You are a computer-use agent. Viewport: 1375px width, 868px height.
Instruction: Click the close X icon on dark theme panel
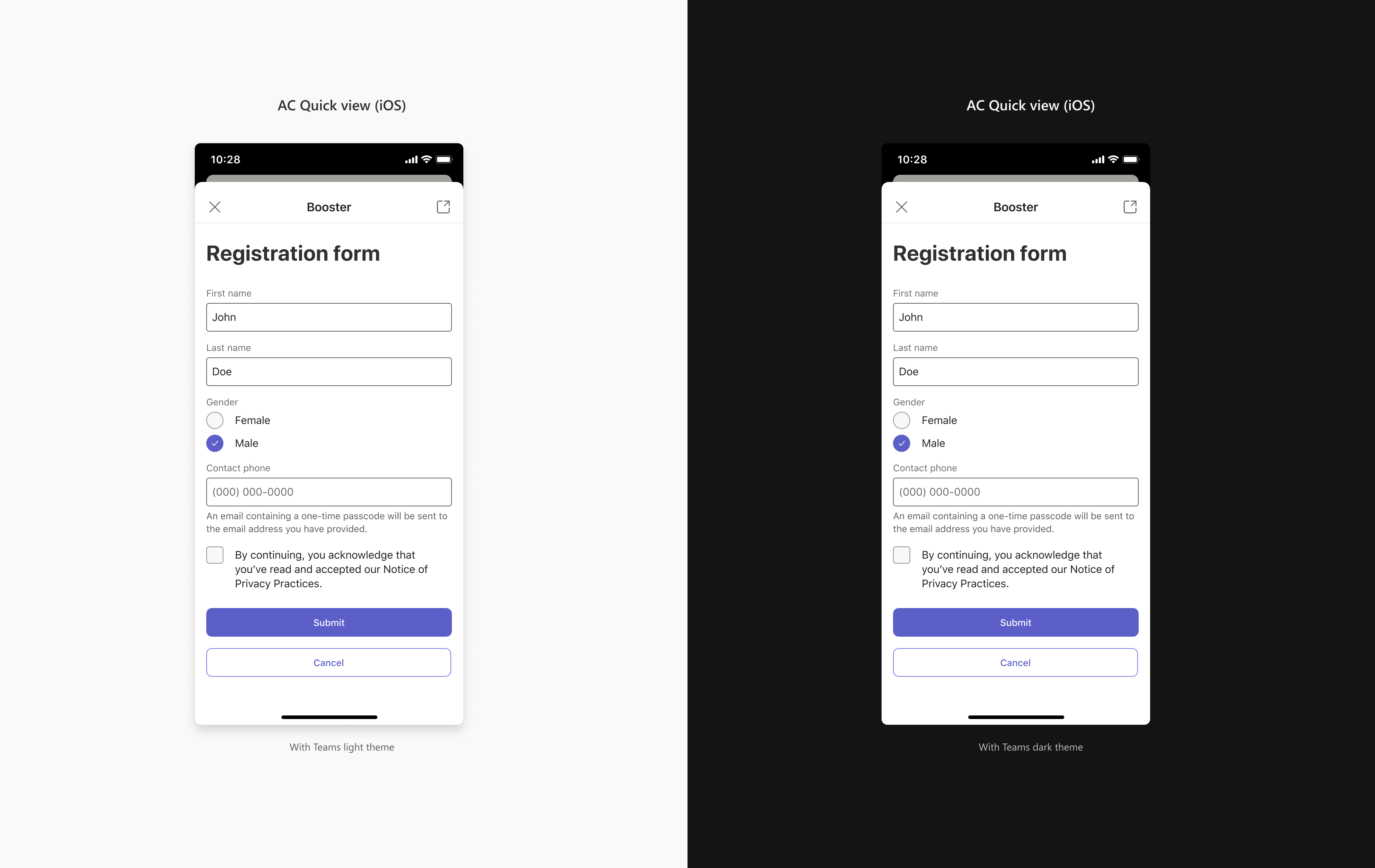[901, 207]
